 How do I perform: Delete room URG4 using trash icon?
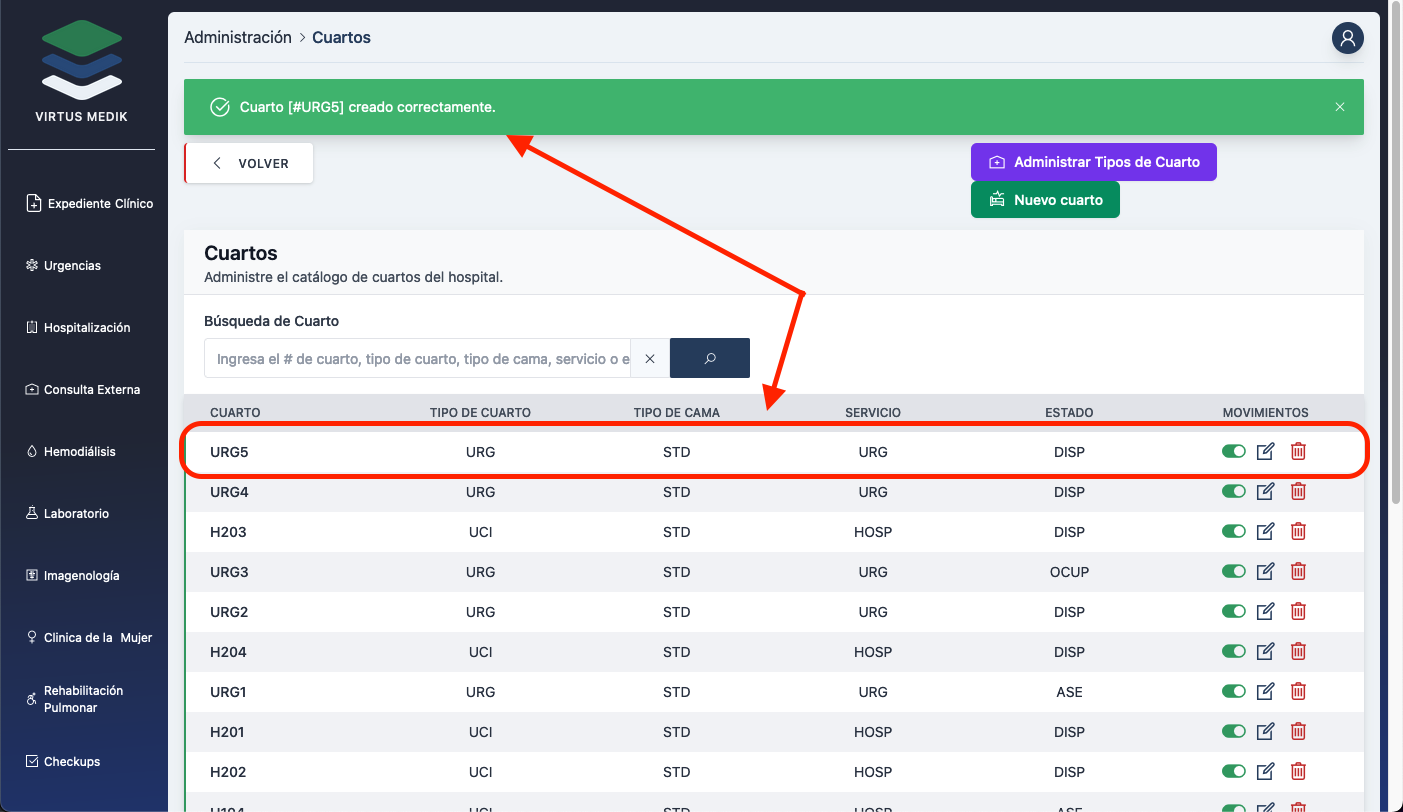pos(1298,492)
